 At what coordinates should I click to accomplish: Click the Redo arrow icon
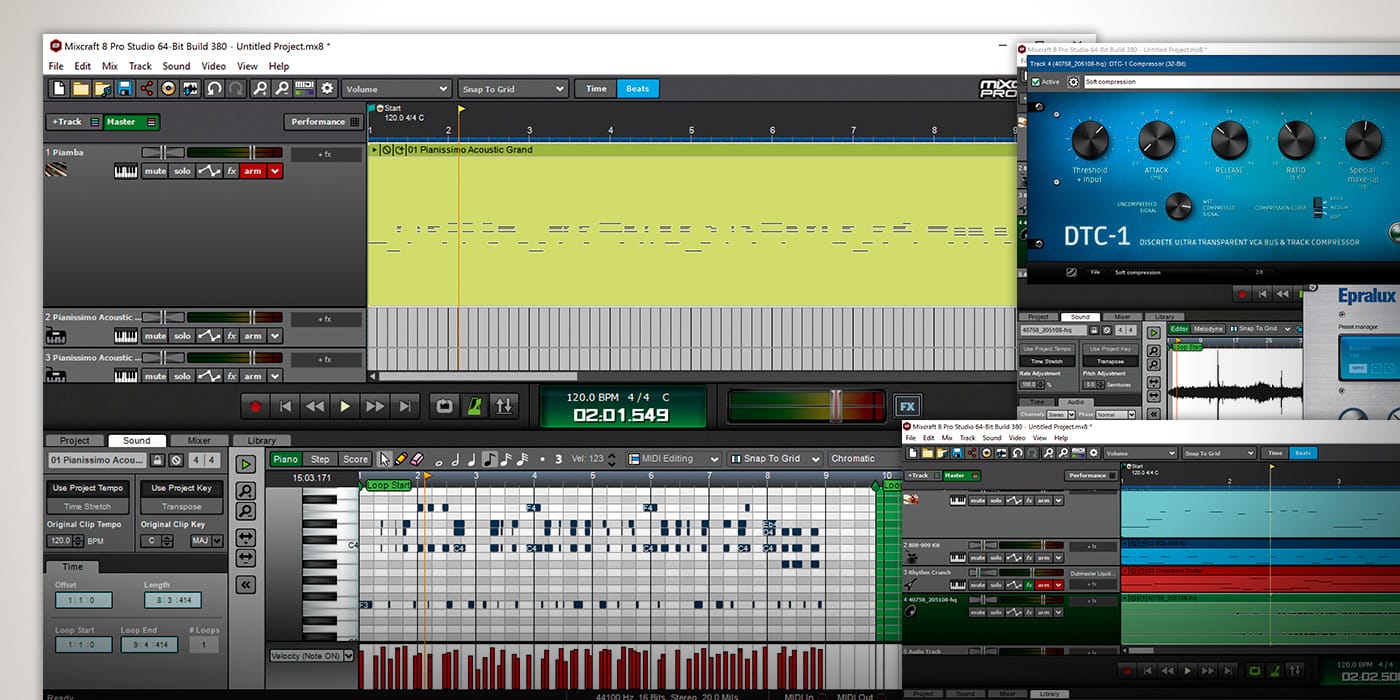click(x=235, y=89)
